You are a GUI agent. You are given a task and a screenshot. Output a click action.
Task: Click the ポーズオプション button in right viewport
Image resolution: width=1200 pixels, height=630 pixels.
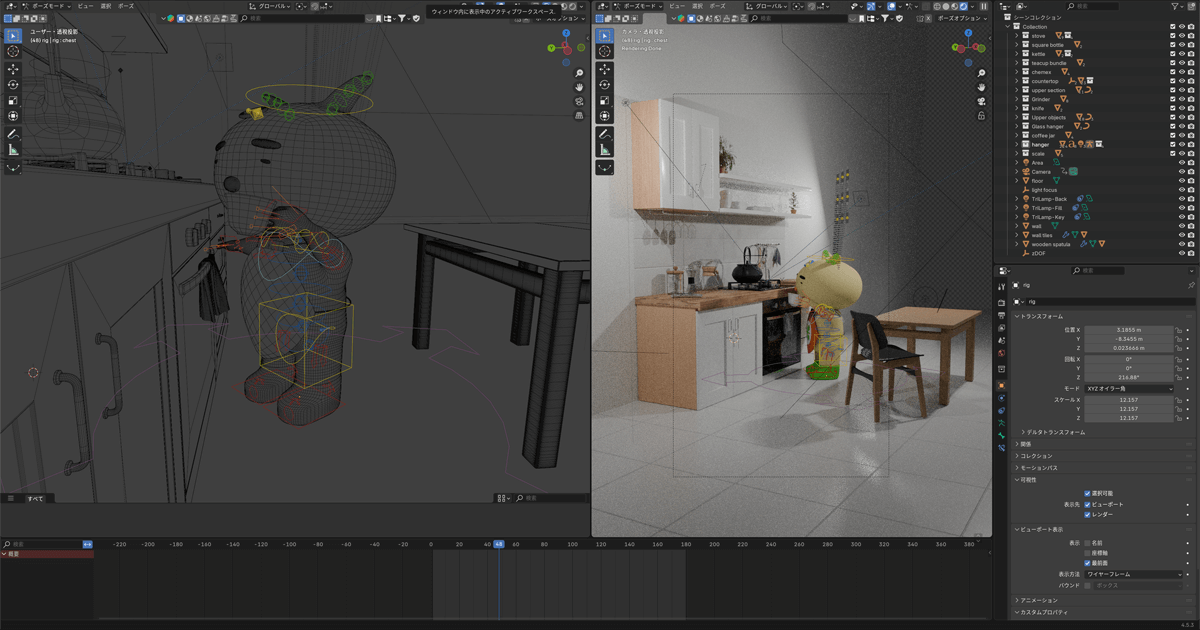point(959,18)
